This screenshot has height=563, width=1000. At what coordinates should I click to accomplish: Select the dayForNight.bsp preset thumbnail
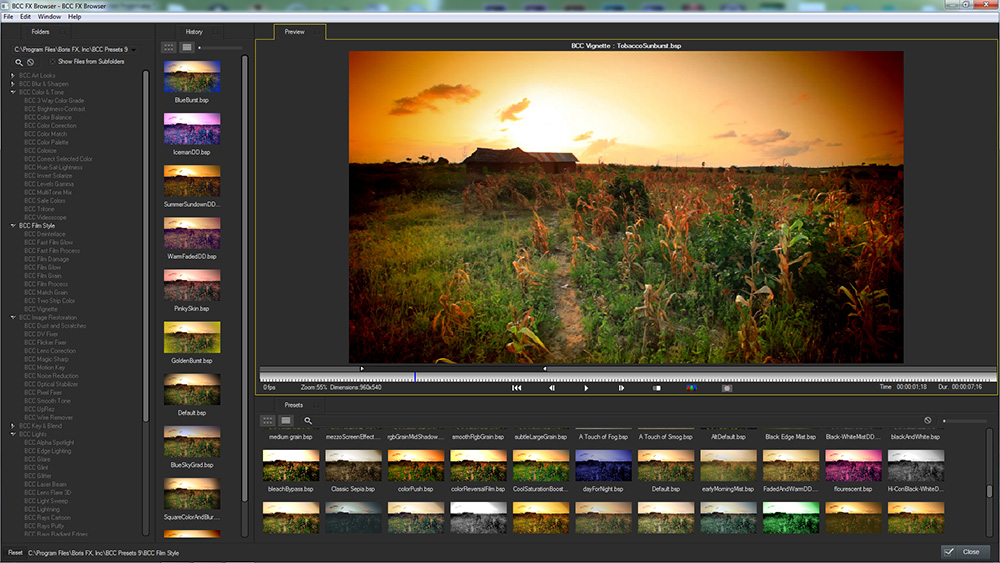603,465
